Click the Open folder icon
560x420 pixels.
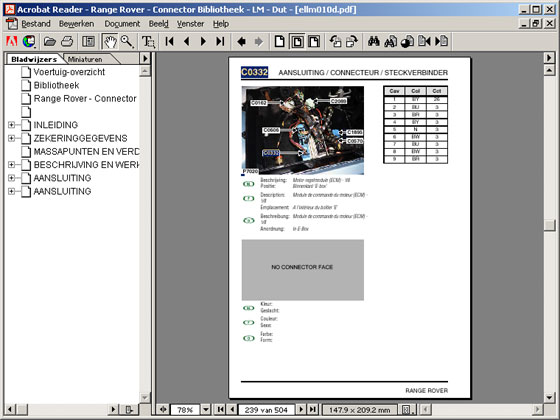tap(50, 41)
